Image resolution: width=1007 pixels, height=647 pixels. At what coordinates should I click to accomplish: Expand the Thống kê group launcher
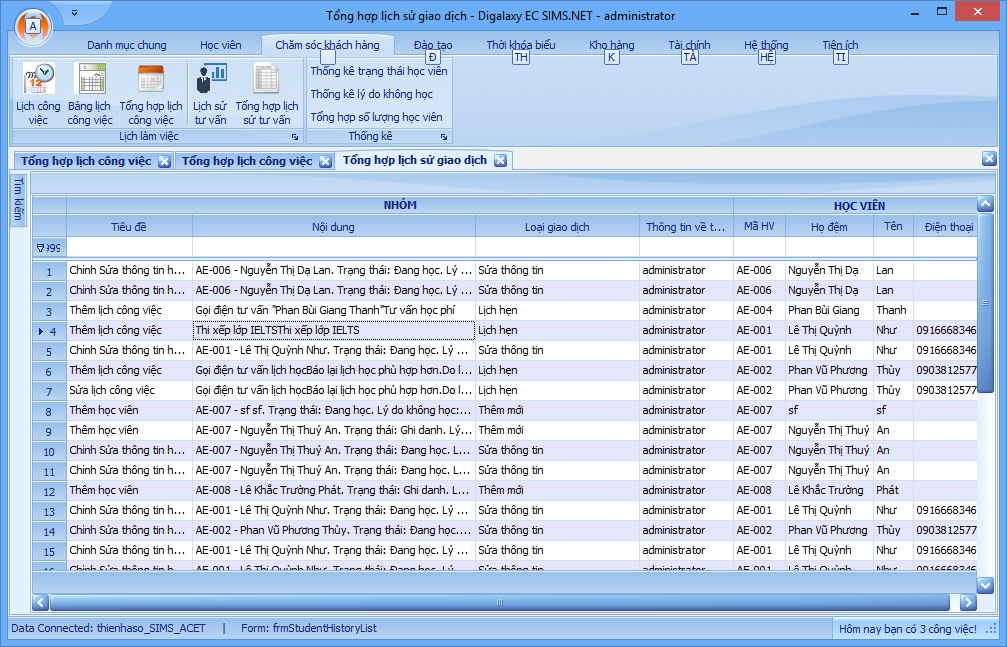(x=445, y=136)
